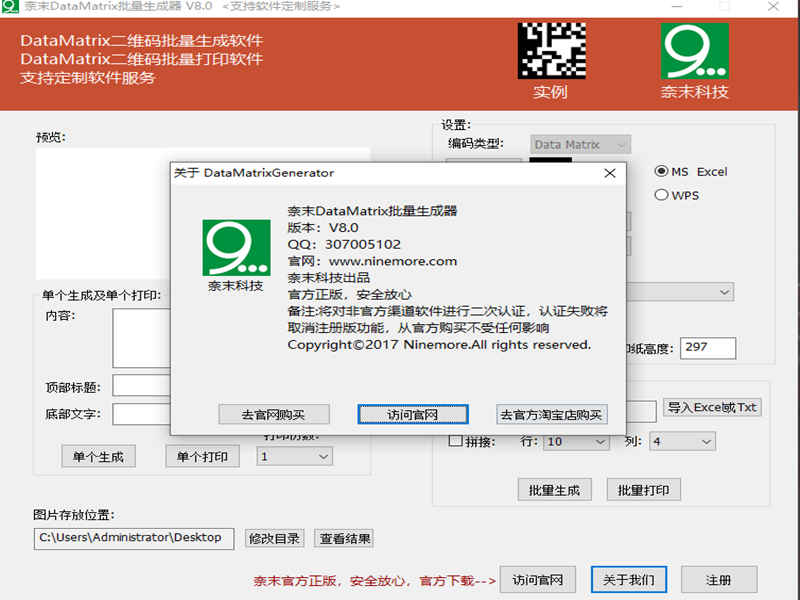Minimize the main application window
This screenshot has height=600, width=800.
point(677,6)
